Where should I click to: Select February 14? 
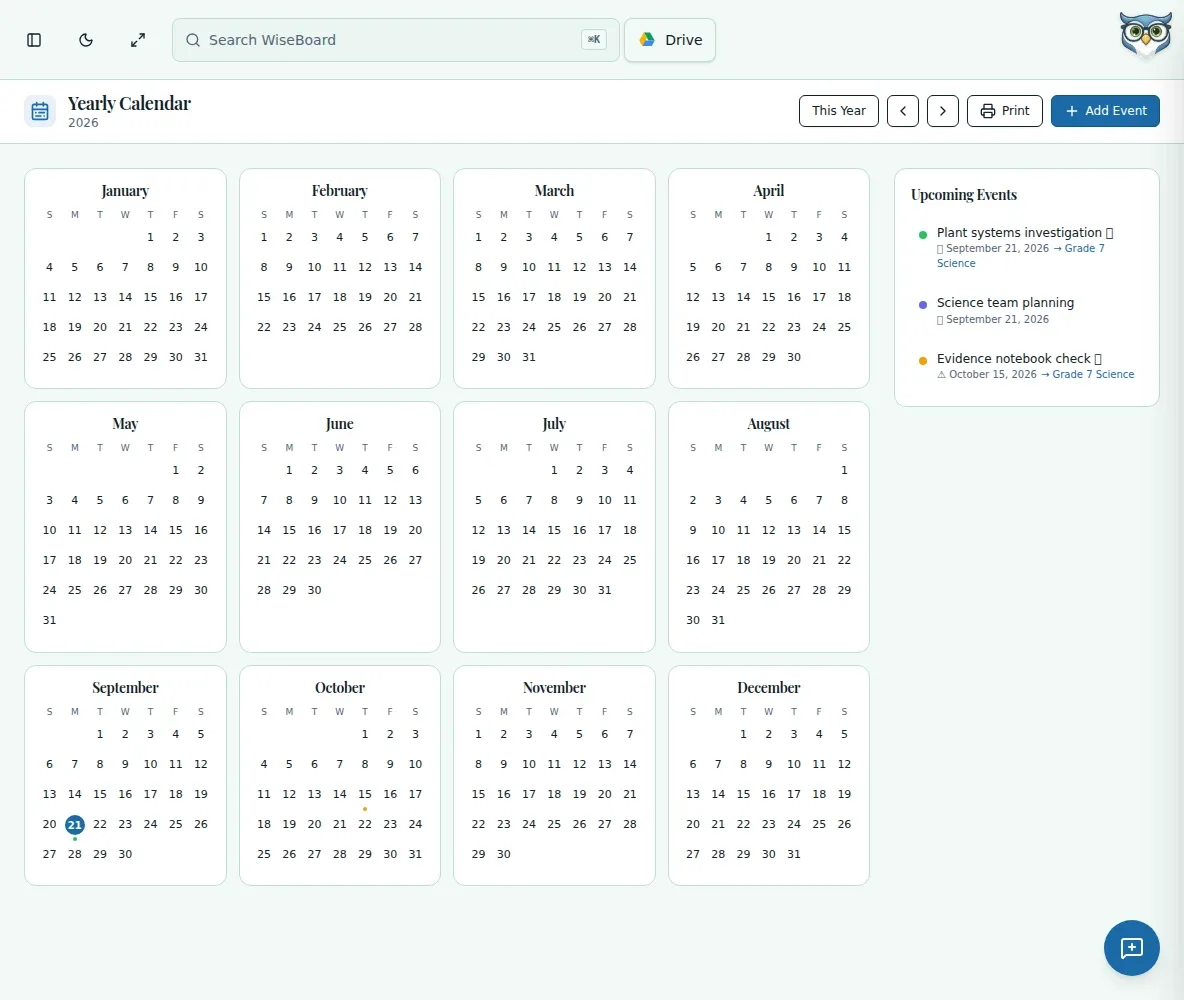[415, 267]
